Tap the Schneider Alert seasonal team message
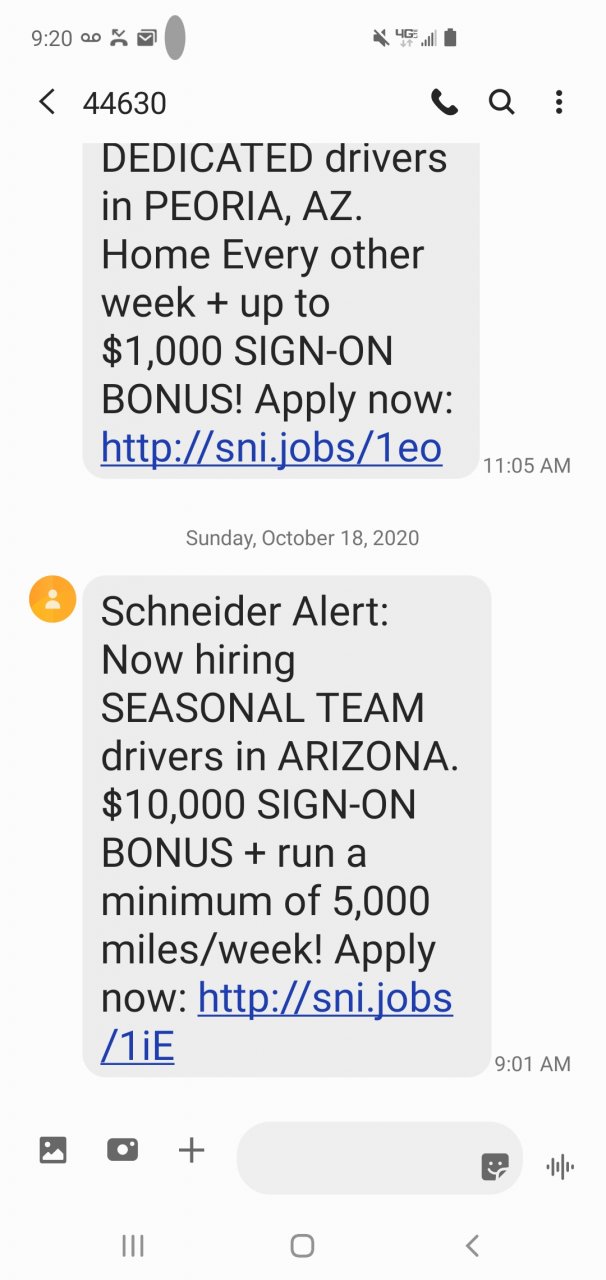Image resolution: width=606 pixels, height=1280 pixels. (x=287, y=826)
